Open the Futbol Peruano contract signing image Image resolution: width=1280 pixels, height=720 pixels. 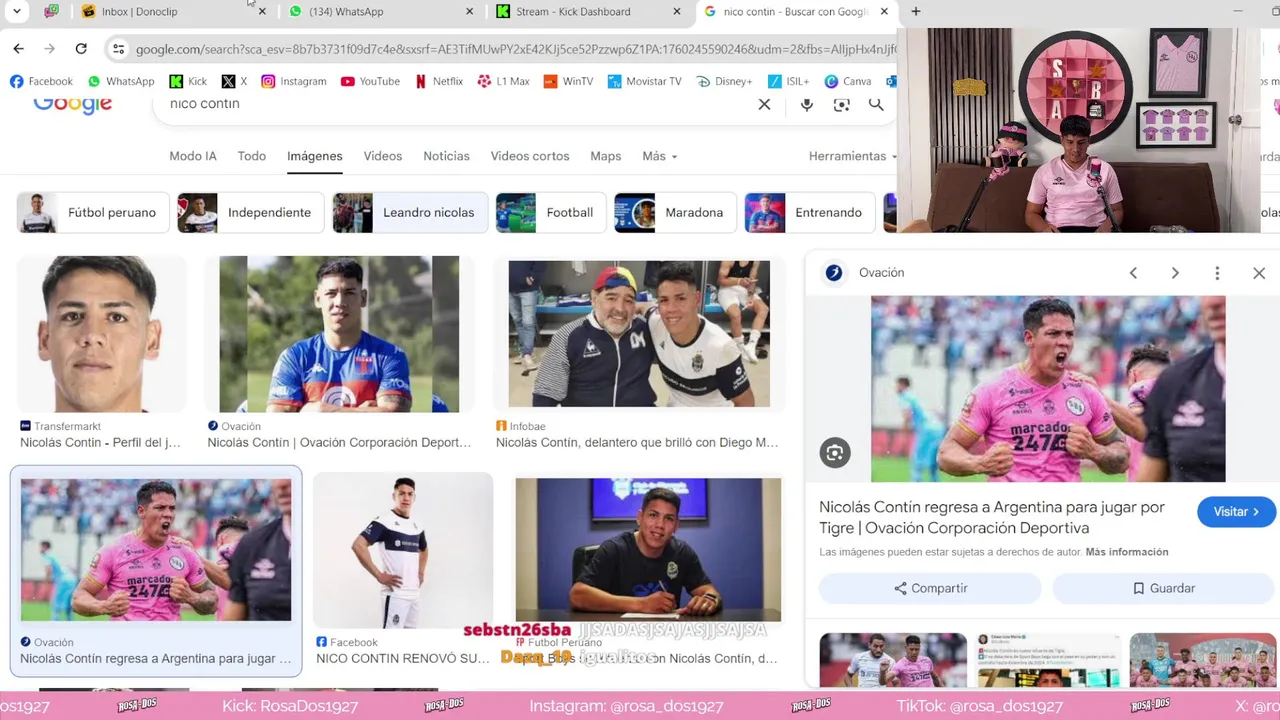[x=648, y=549]
